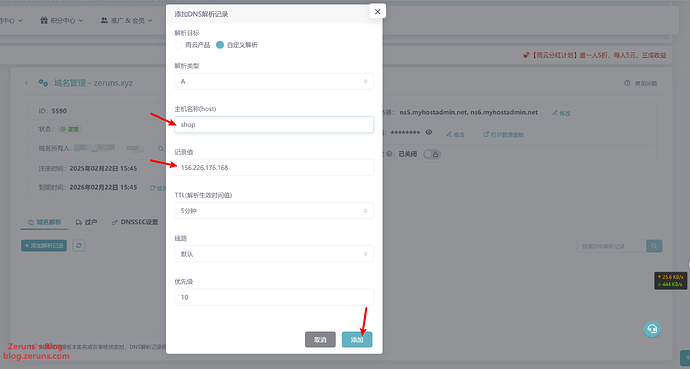Toggle the lock switch next to 已关闭

[x=432, y=154]
